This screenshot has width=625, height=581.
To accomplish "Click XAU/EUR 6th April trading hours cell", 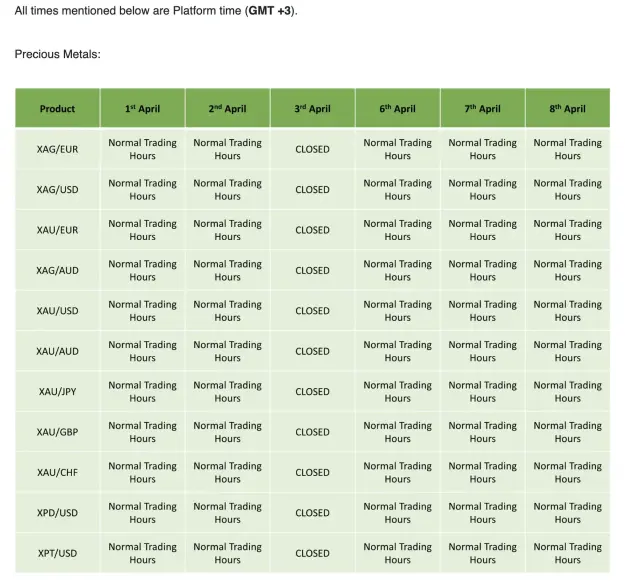I will point(397,230).
